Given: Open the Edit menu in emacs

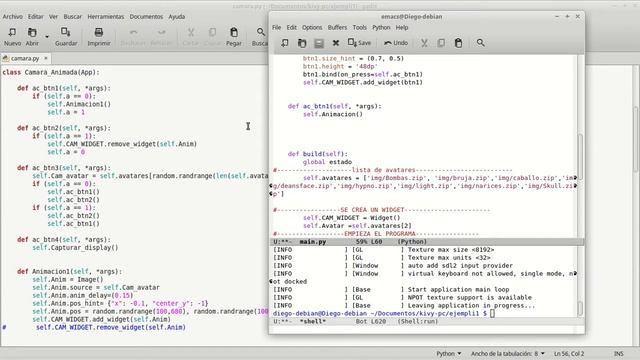Looking at the screenshot, I should tap(291, 27).
